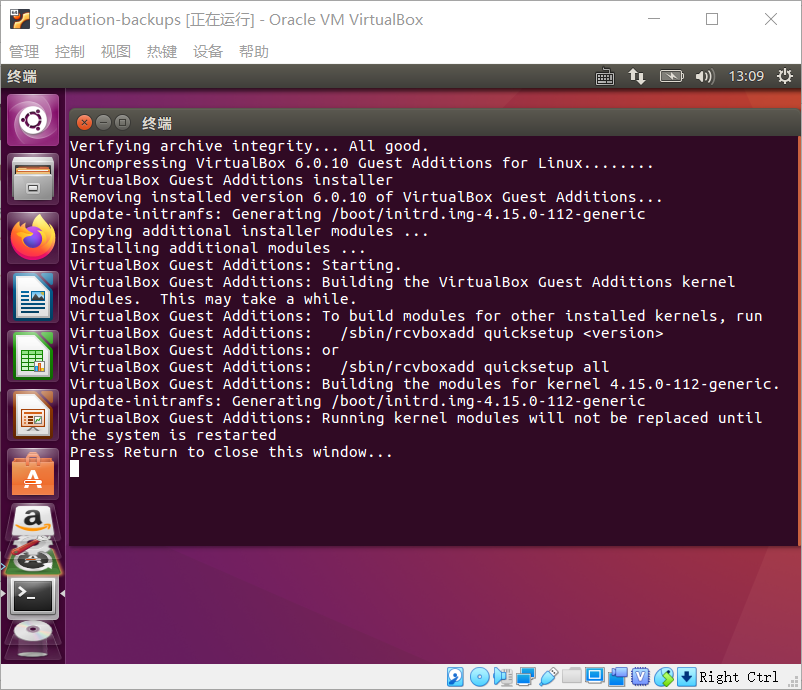Launch Firefox from the launcher
The image size is (802, 690).
click(x=33, y=238)
